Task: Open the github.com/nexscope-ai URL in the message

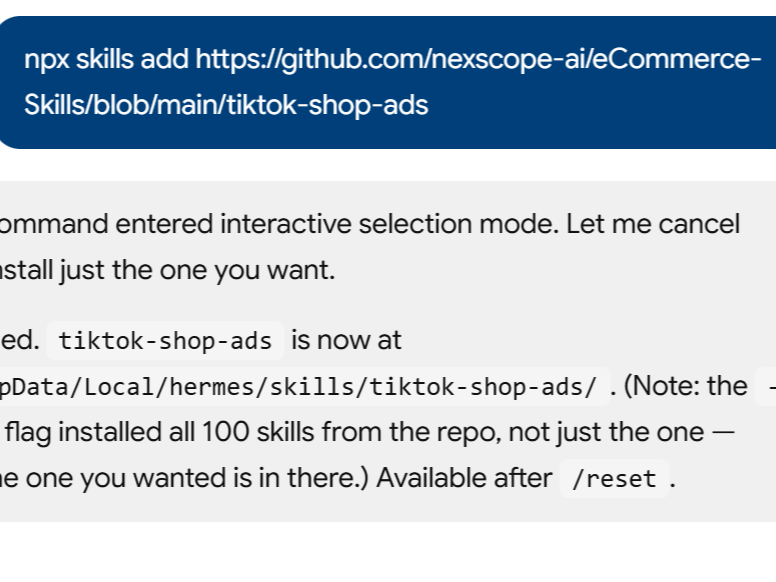Action: click(x=478, y=60)
